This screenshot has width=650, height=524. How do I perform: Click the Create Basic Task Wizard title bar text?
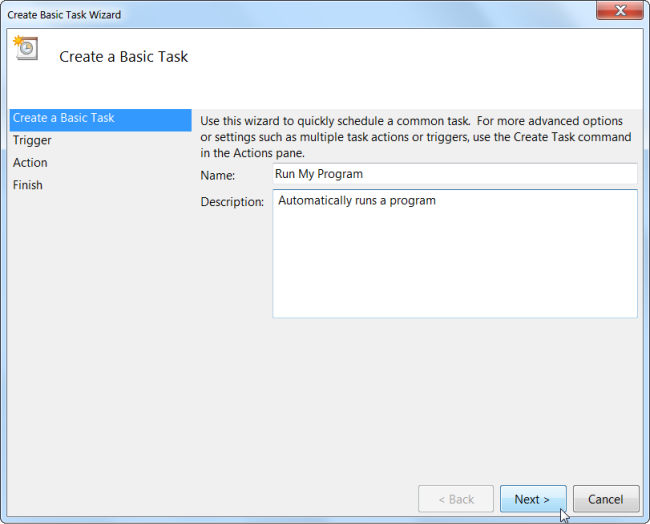(65, 15)
